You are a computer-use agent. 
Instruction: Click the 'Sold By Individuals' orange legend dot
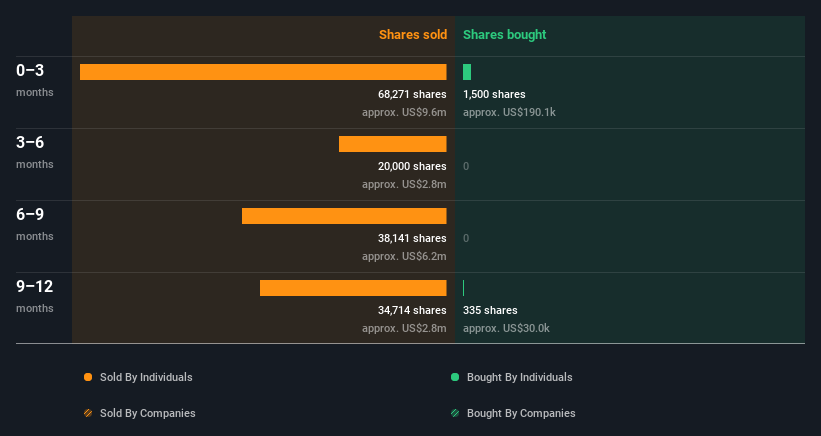tap(88, 377)
